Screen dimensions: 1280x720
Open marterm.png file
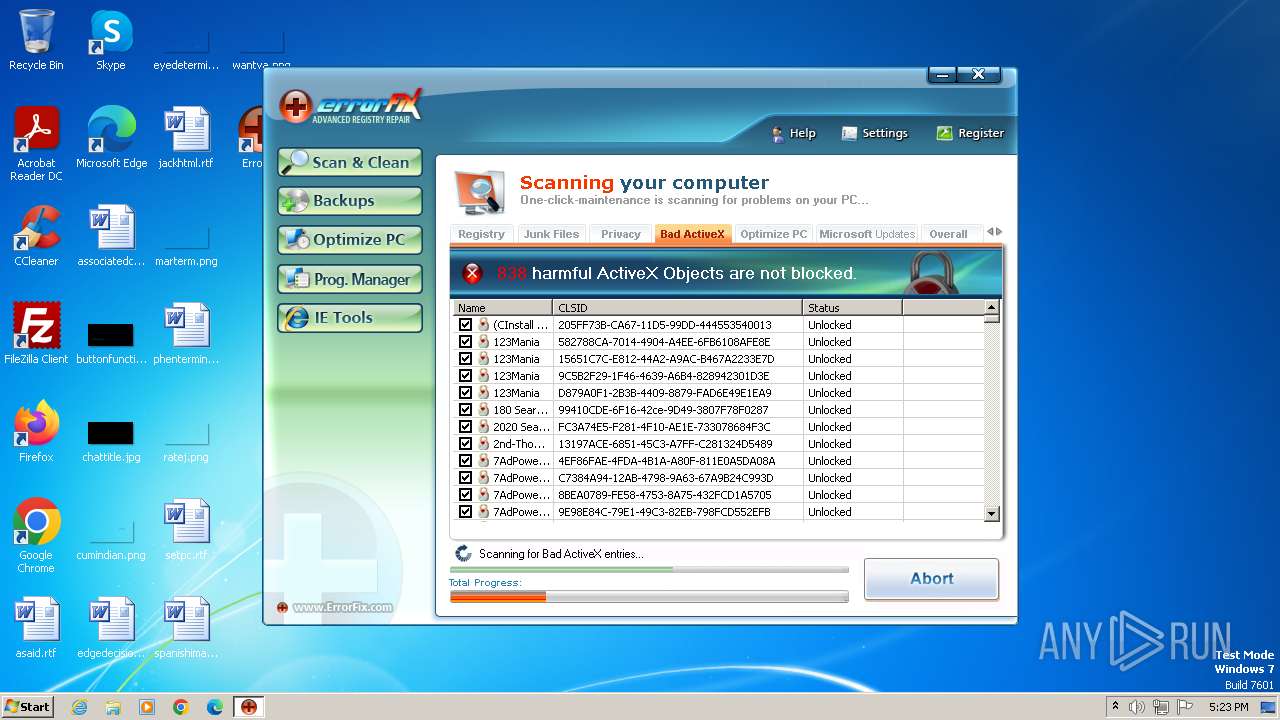[186, 244]
